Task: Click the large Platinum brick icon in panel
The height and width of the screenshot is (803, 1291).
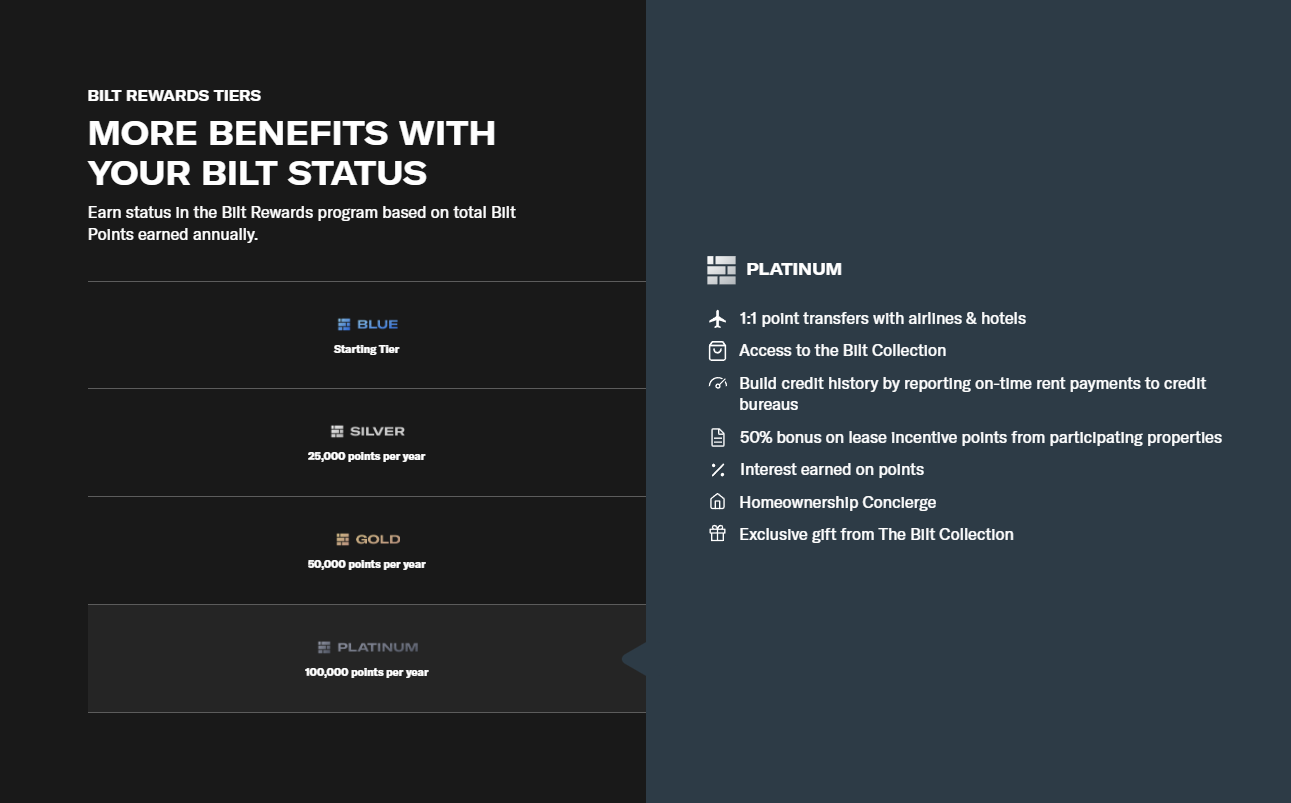Action: point(721,270)
